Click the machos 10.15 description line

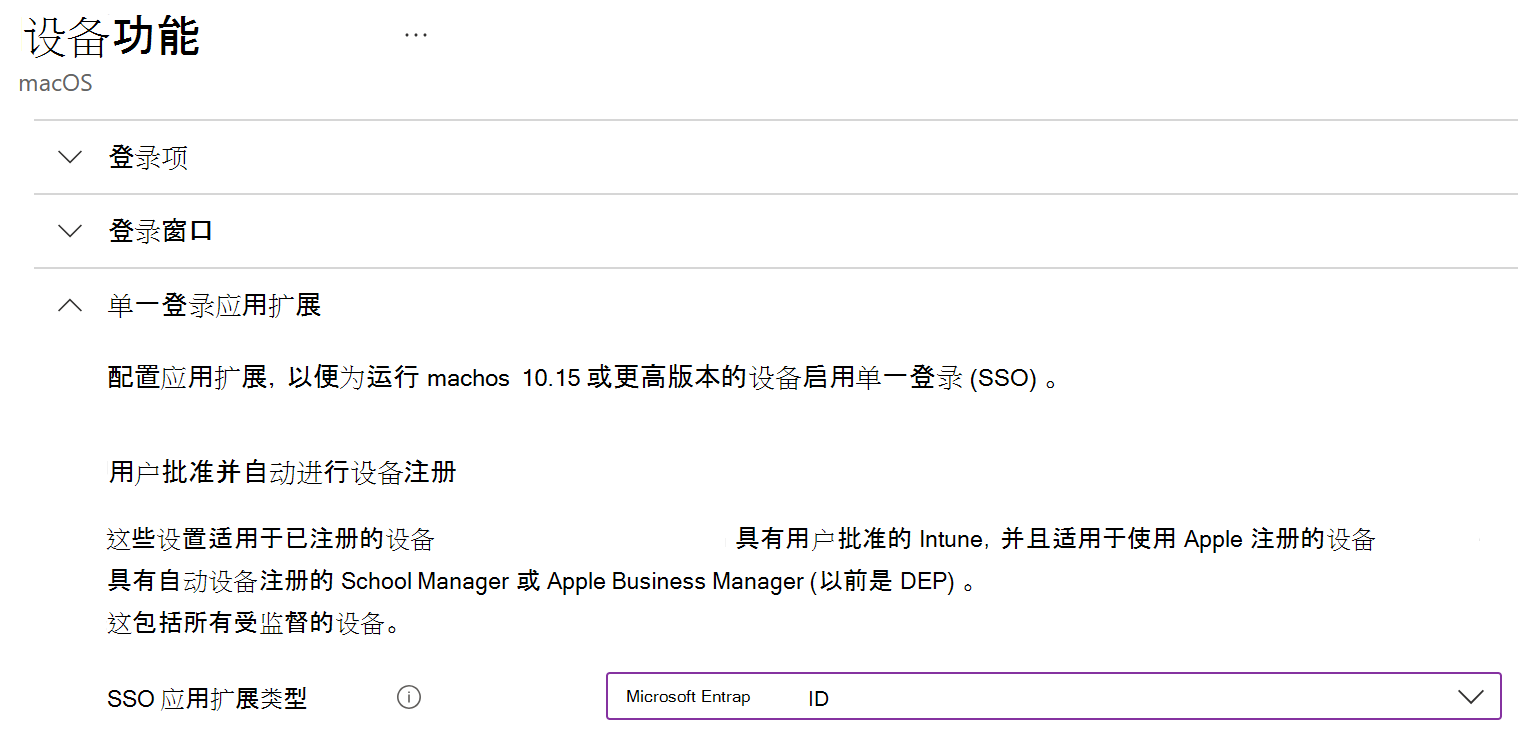(582, 379)
